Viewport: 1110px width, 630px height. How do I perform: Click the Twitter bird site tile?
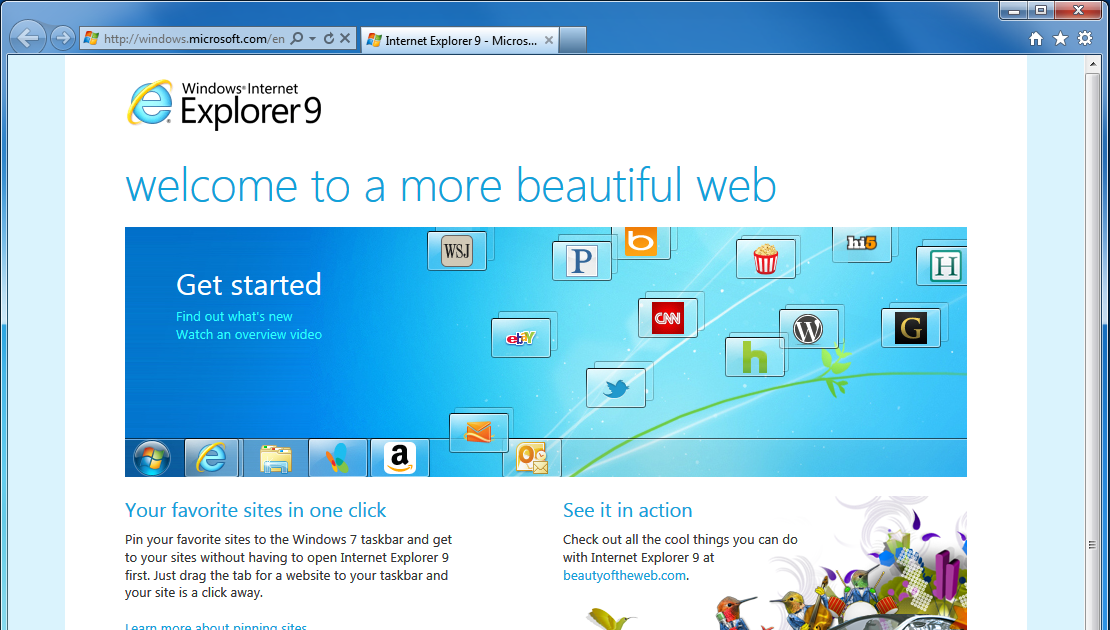[616, 388]
